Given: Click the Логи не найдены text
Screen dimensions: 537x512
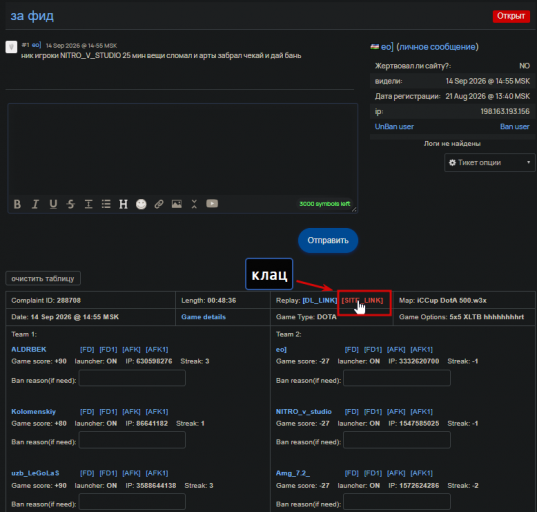Looking at the screenshot, I should (x=452, y=143).
